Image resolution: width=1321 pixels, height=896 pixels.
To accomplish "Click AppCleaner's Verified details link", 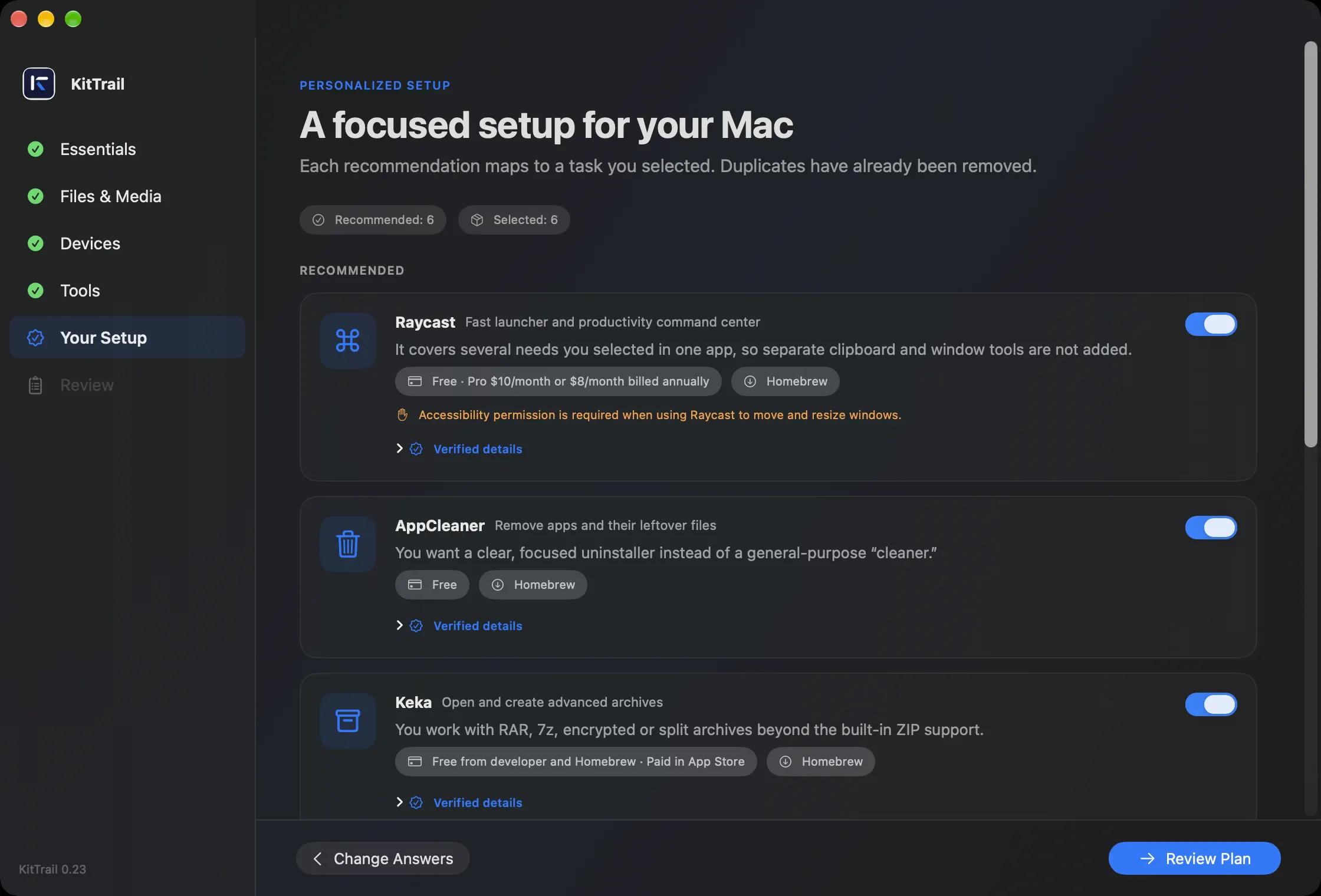I will (478, 626).
